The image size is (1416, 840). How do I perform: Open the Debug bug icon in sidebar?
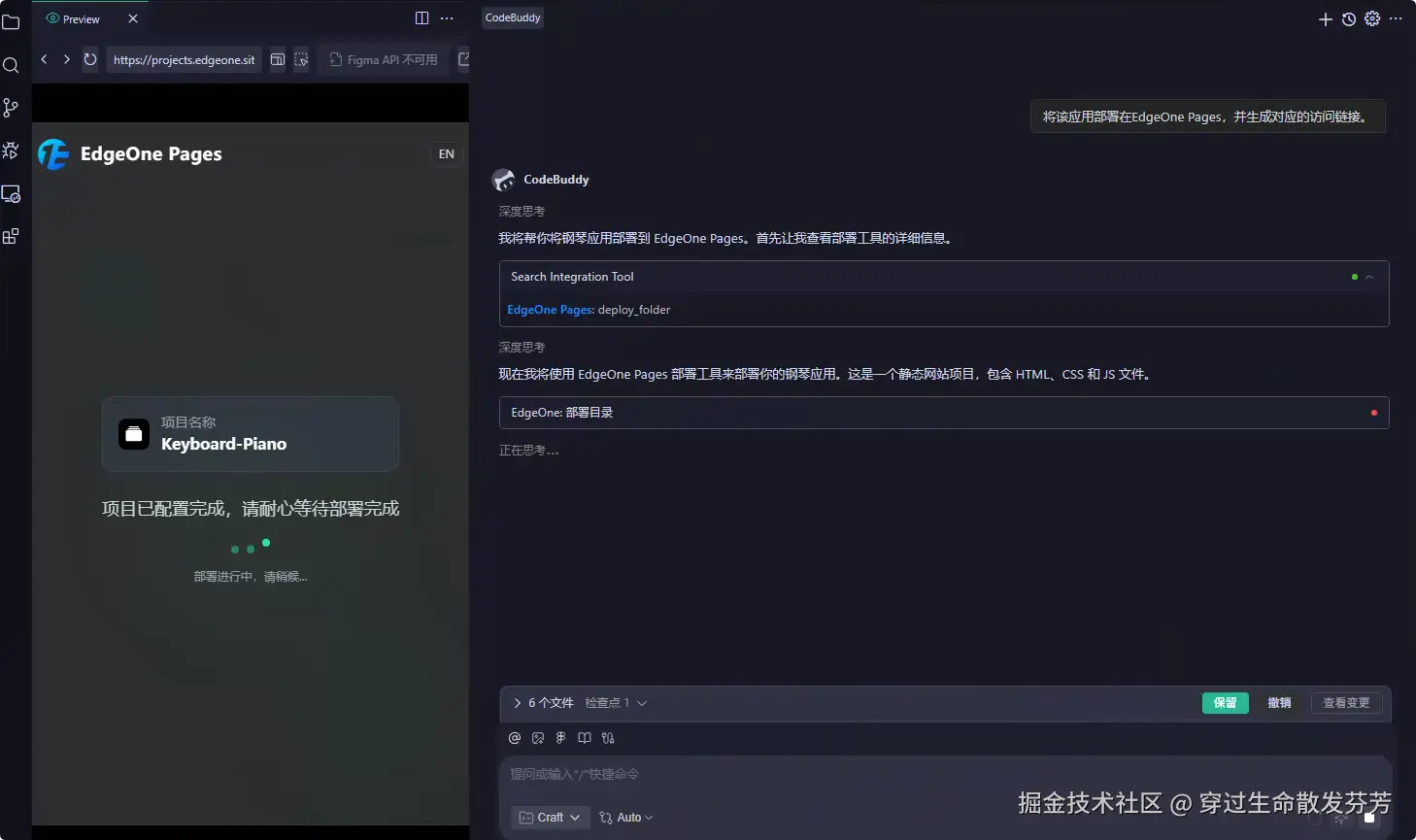(11, 151)
